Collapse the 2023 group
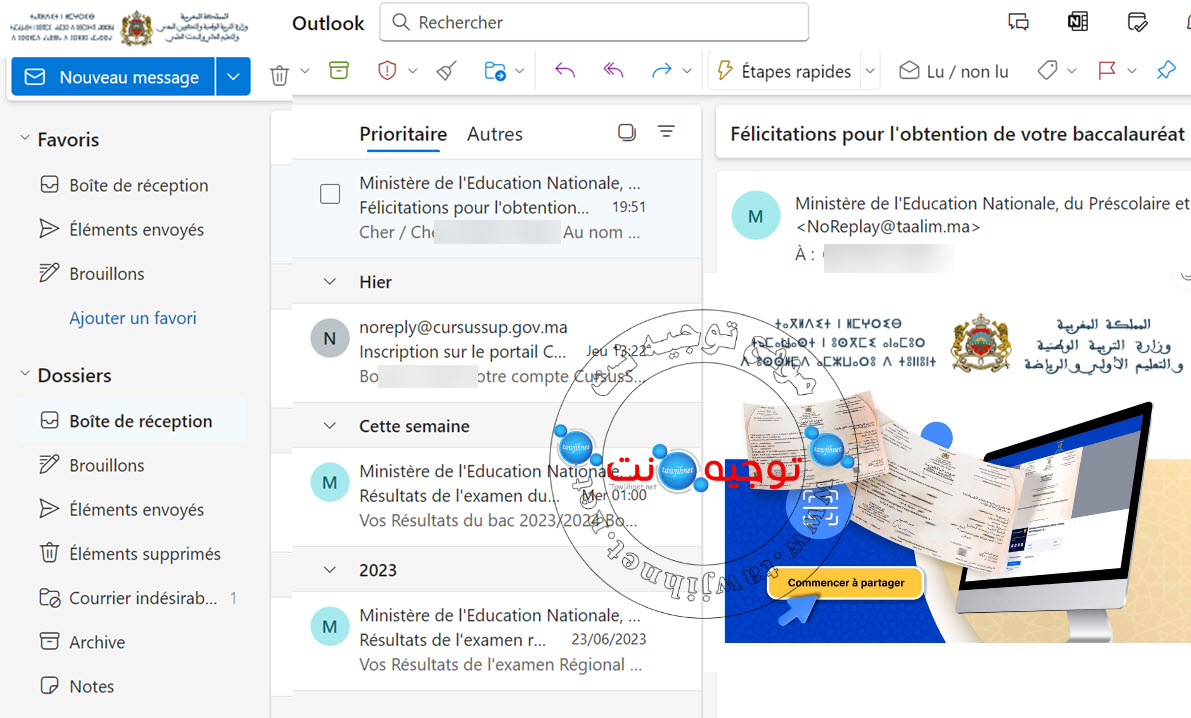The width and height of the screenshot is (1191, 718). point(330,570)
